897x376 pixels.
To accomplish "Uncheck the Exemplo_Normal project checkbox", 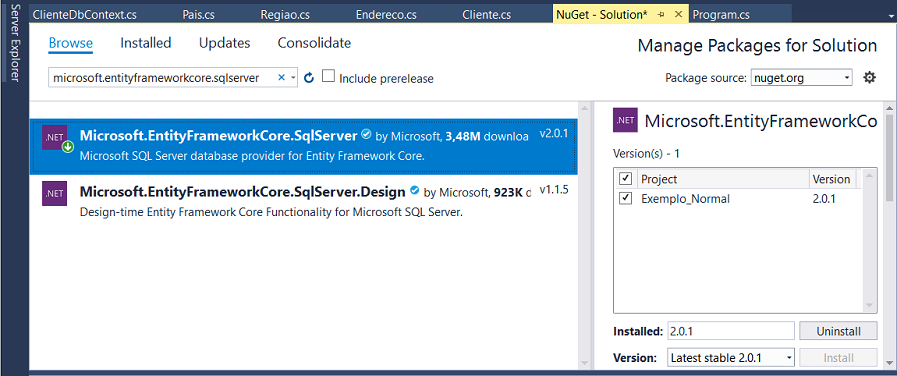I will 625,199.
